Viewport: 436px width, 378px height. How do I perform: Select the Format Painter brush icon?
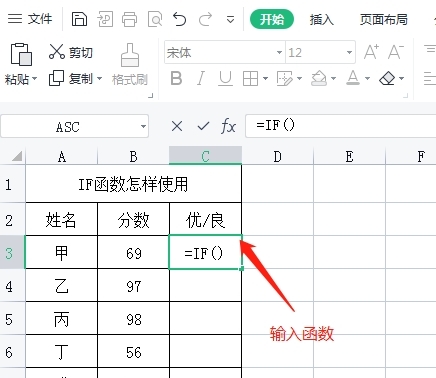130,55
